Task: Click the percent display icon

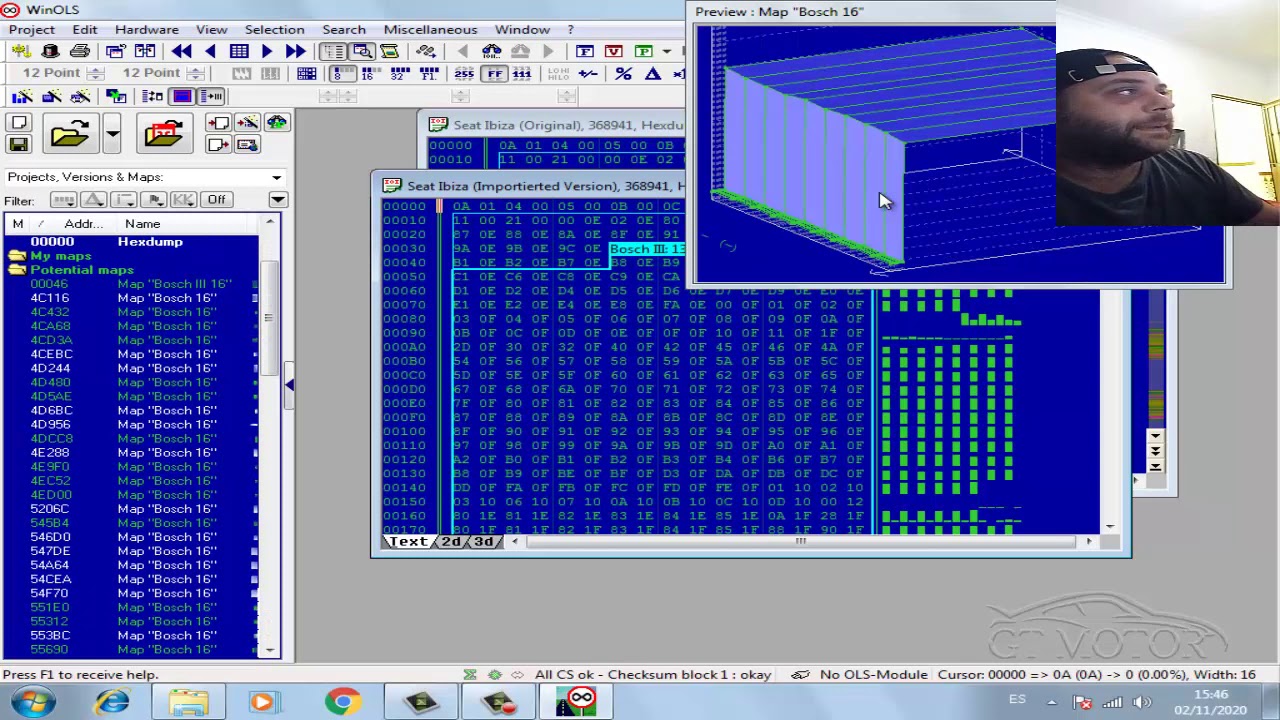Action: click(x=623, y=74)
